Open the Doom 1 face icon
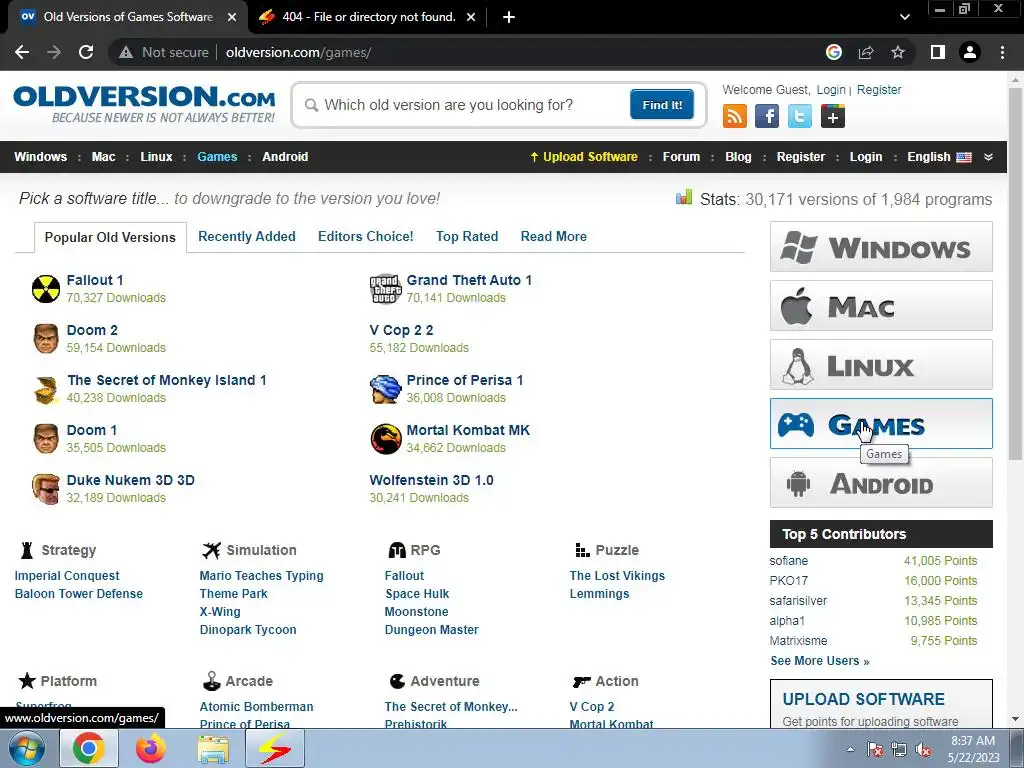 [46, 438]
